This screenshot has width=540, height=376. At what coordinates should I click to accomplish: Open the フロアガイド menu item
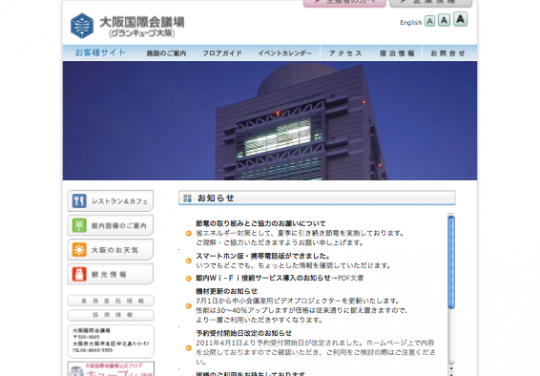(222, 53)
